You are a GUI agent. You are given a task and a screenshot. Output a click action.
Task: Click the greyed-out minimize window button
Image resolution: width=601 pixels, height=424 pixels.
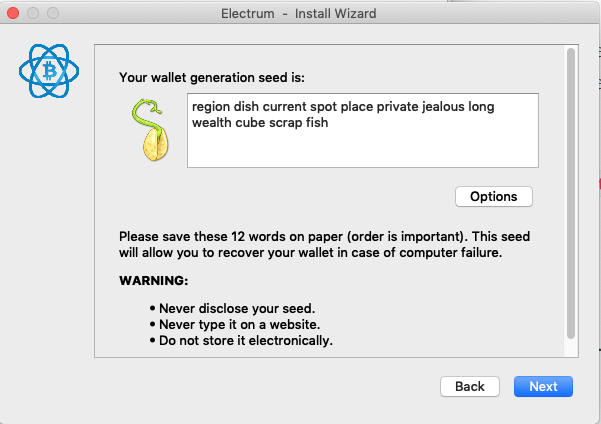33,13
